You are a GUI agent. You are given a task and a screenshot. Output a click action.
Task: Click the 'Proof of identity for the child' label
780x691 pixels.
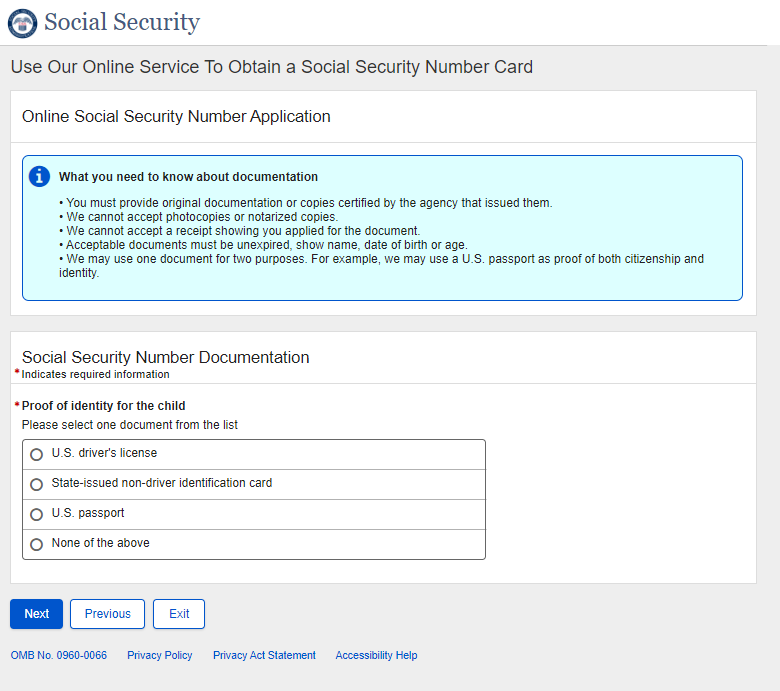click(104, 406)
